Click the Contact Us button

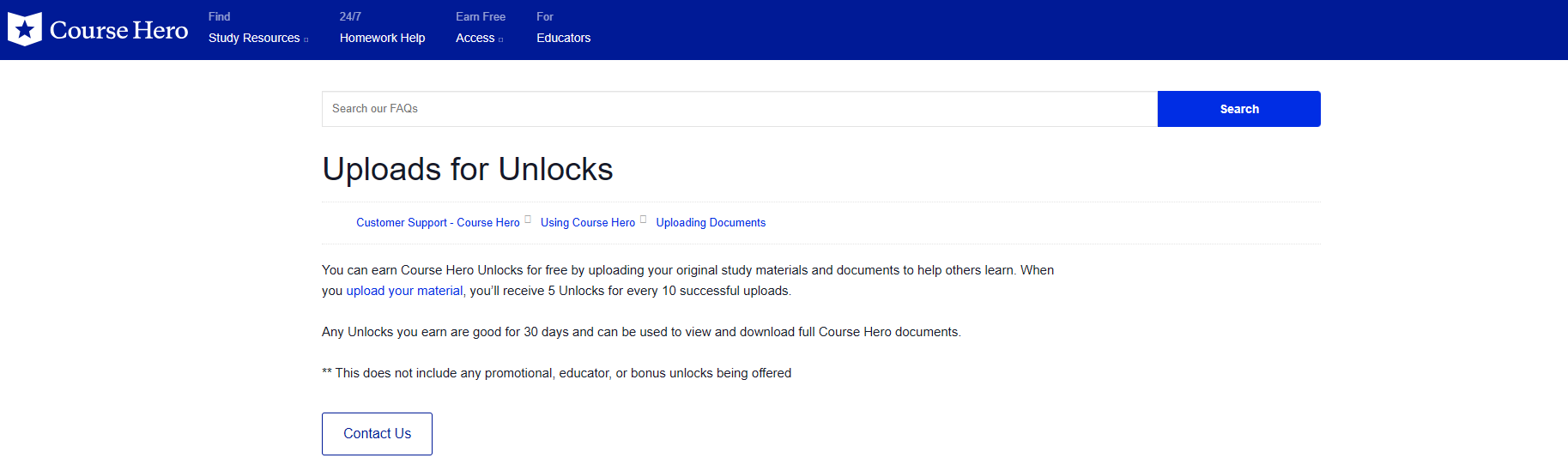pyautogui.click(x=377, y=434)
